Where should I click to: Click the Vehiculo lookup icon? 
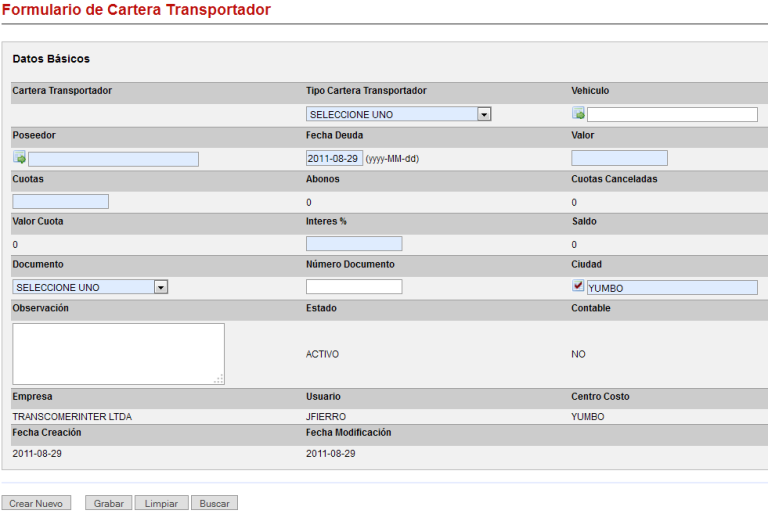tap(578, 113)
